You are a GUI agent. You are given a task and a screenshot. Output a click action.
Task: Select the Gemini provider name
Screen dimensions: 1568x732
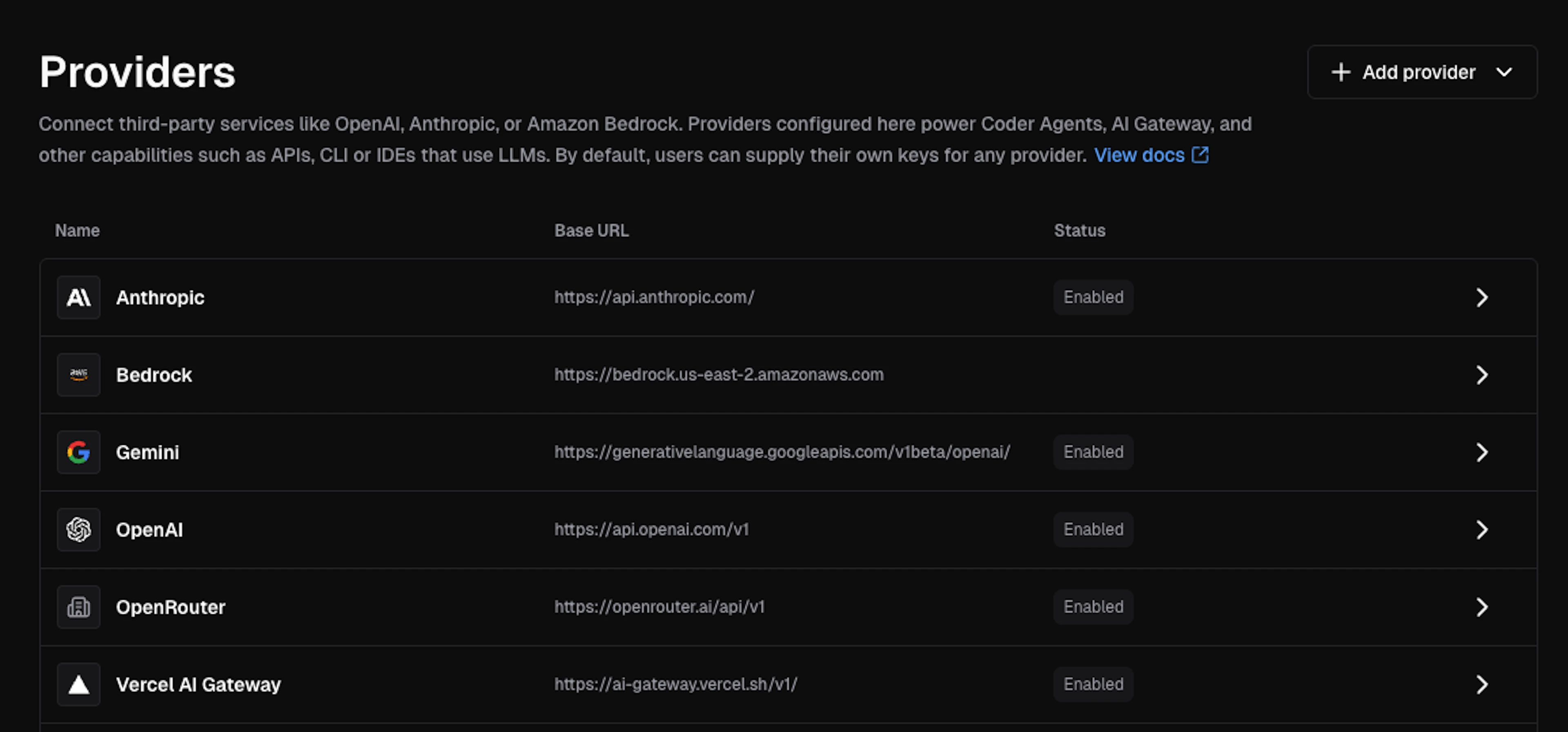point(147,452)
